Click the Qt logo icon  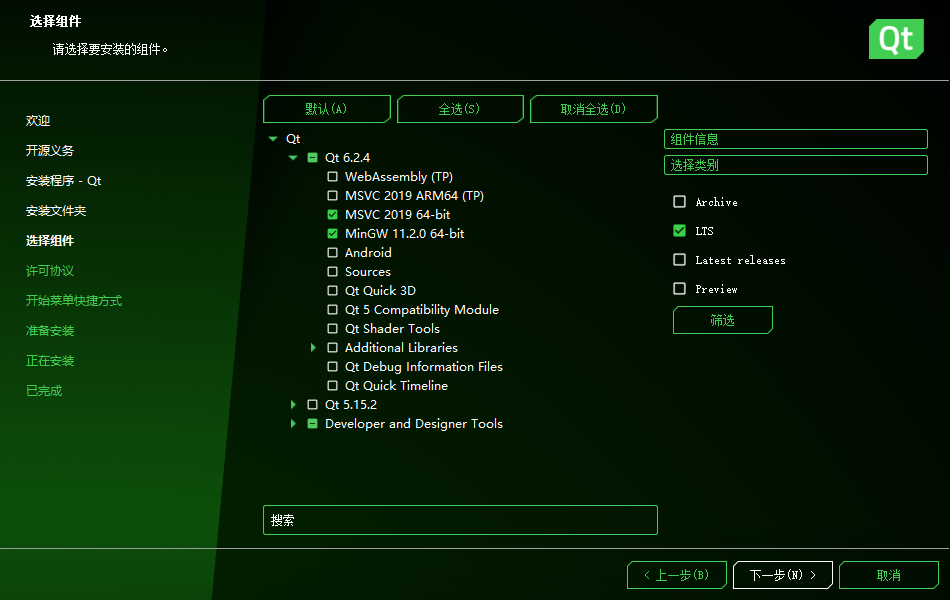(x=896, y=39)
